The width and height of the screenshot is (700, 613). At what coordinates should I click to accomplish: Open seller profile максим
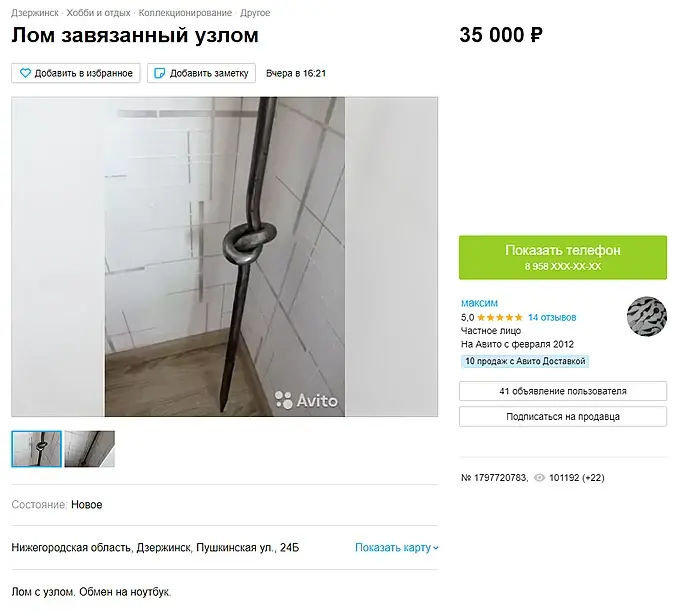[x=479, y=303]
